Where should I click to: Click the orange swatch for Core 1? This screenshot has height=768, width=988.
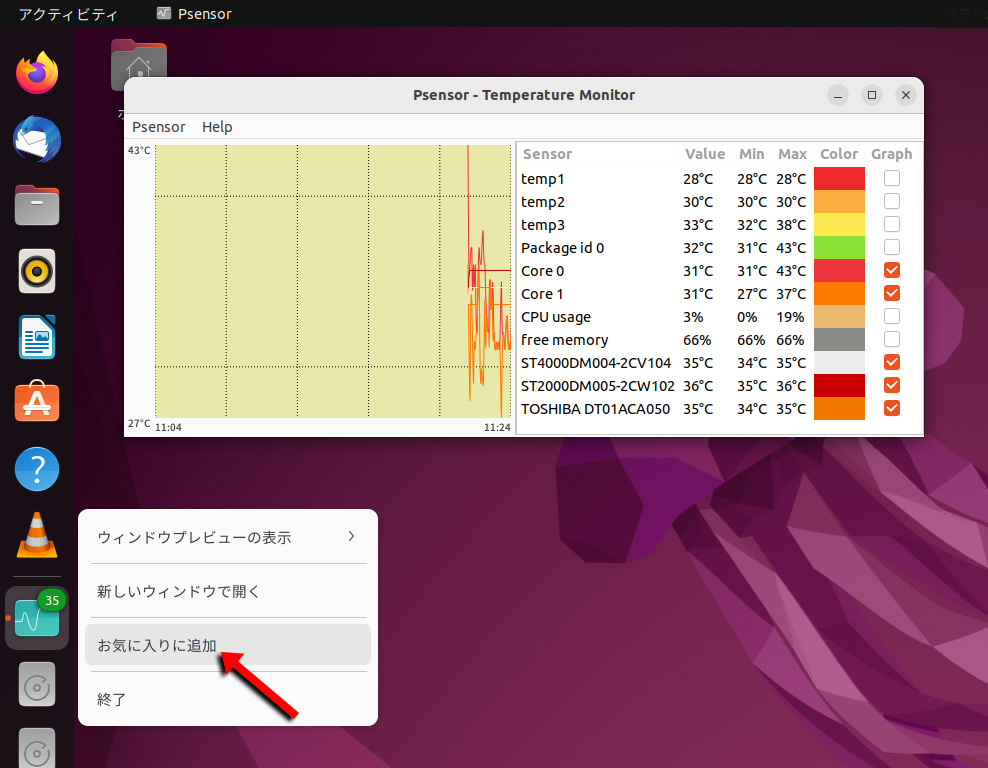[x=839, y=293]
